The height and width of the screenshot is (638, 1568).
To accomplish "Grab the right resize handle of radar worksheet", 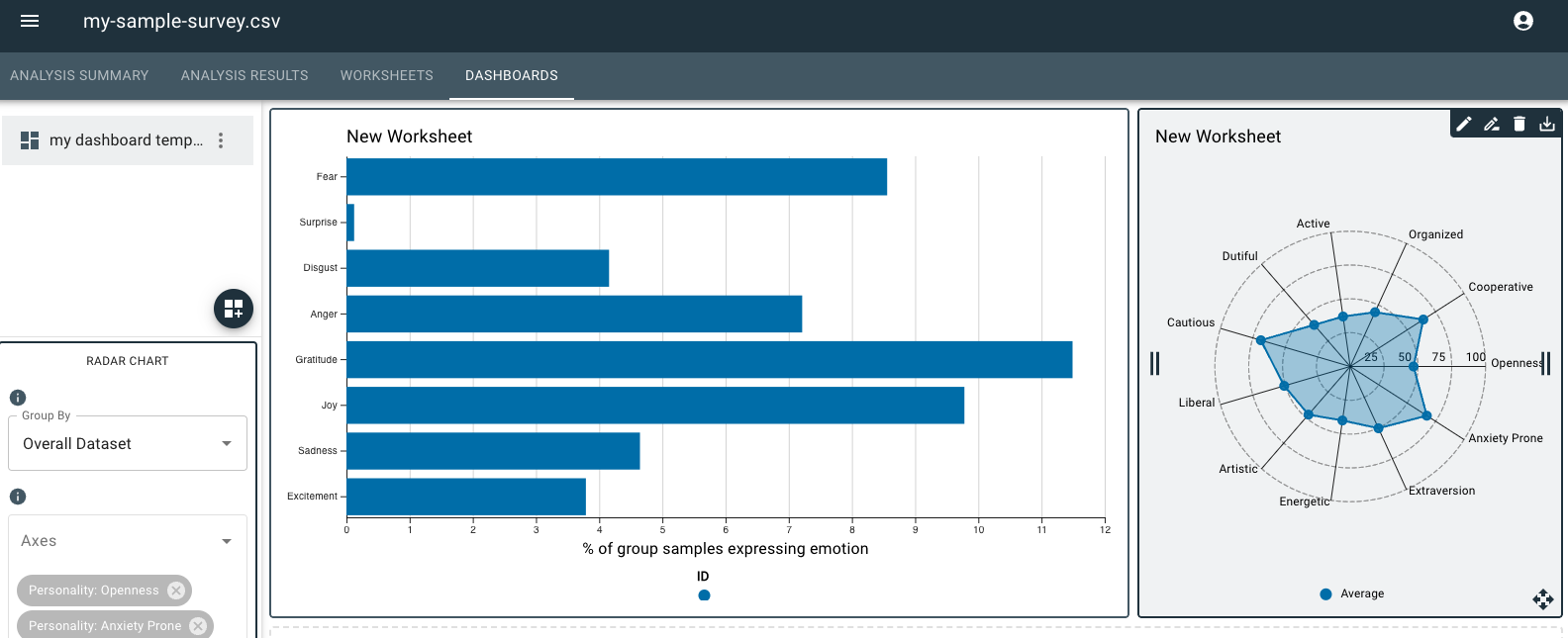I will pos(1545,363).
